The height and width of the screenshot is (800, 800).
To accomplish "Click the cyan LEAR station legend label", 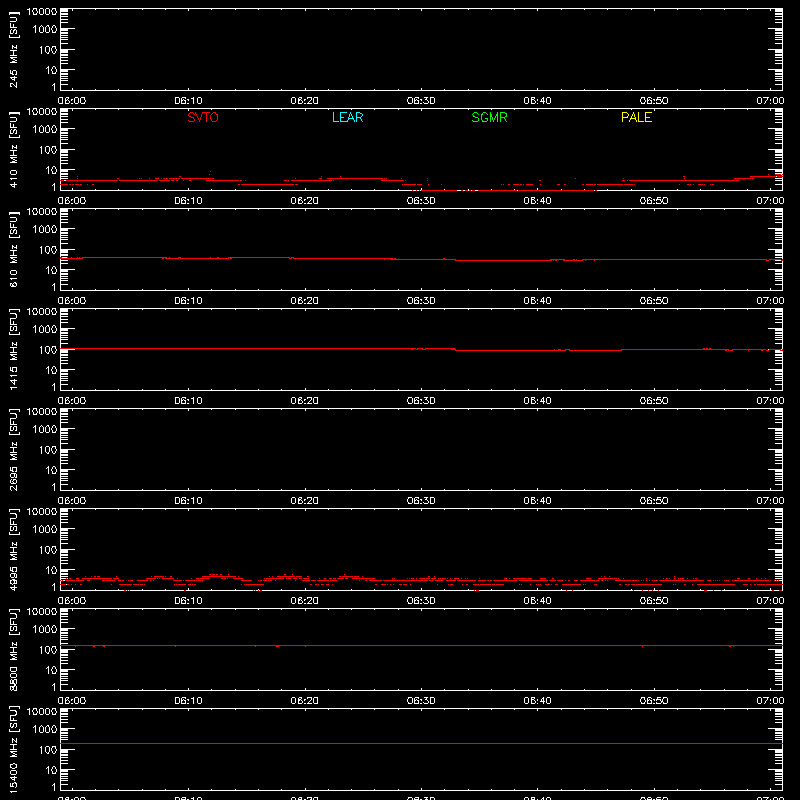I will click(347, 117).
